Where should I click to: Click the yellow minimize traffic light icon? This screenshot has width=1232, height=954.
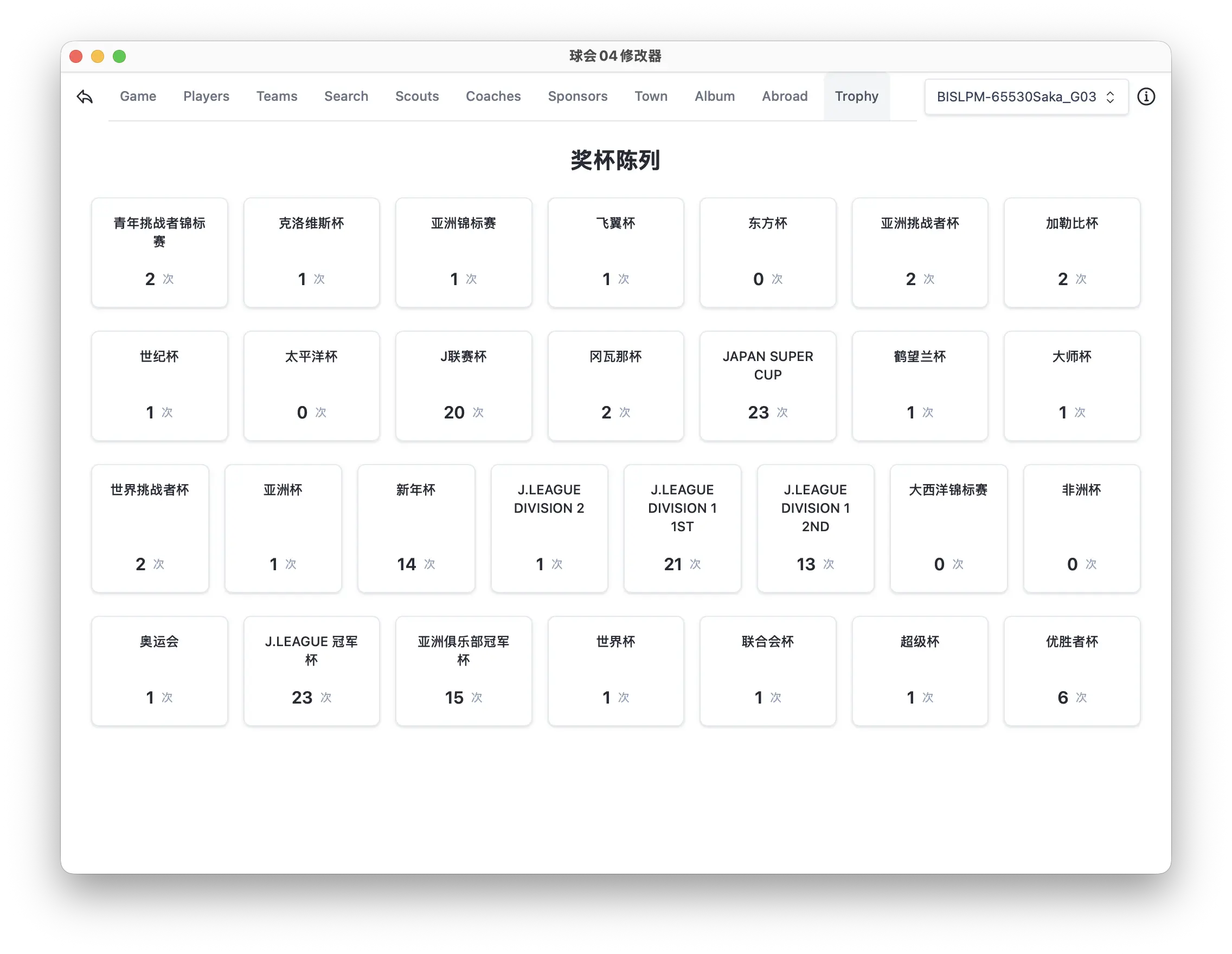tap(98, 56)
